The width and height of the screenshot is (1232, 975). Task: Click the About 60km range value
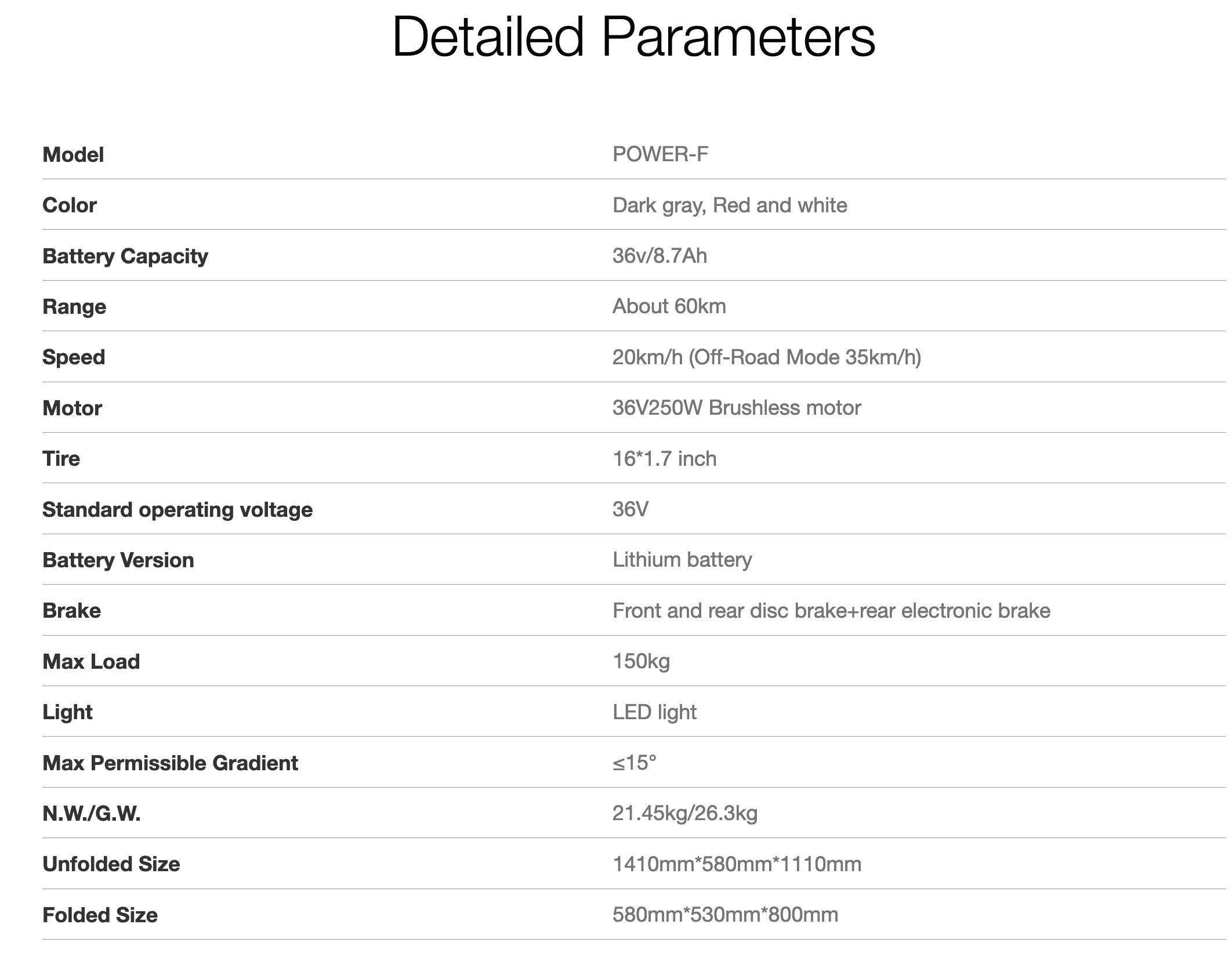[x=669, y=306]
